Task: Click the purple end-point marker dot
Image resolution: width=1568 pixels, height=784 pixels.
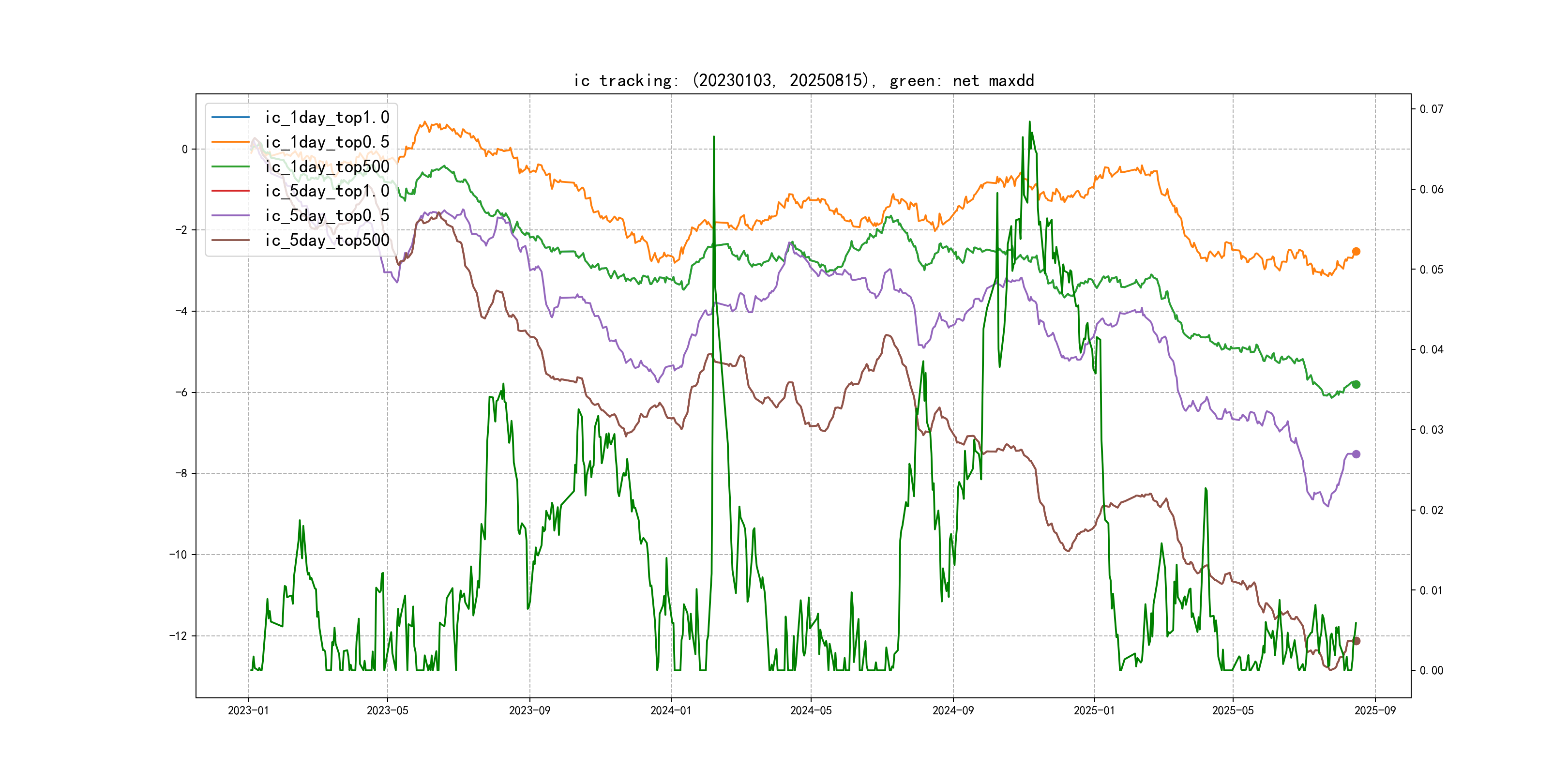Action: click(x=1356, y=454)
